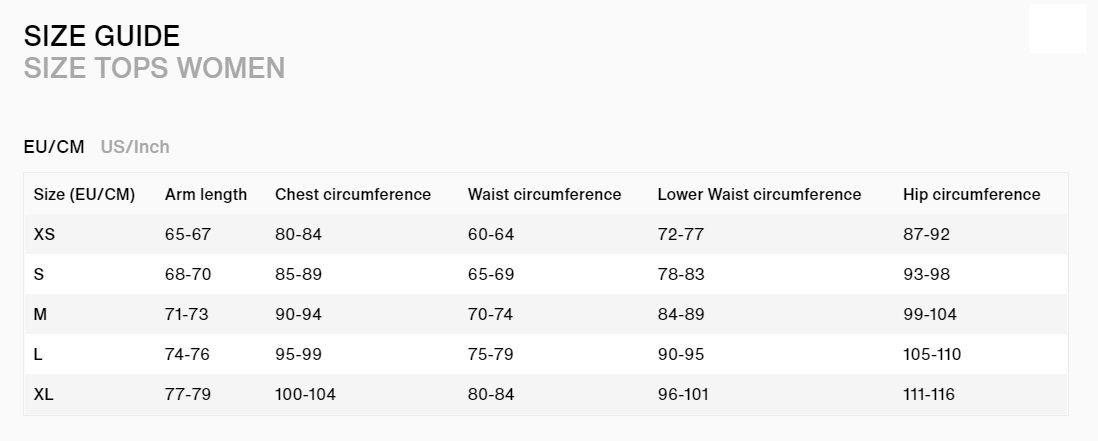
Task: Select the M size row label
Action: tap(40, 314)
